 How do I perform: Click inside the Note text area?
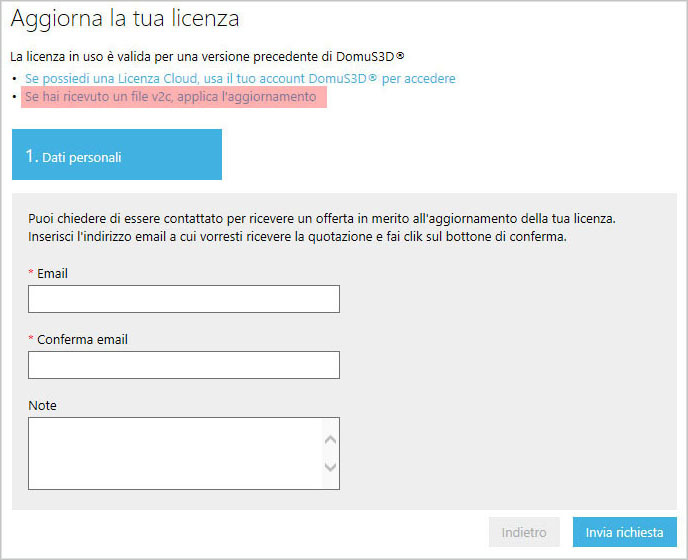(175, 453)
